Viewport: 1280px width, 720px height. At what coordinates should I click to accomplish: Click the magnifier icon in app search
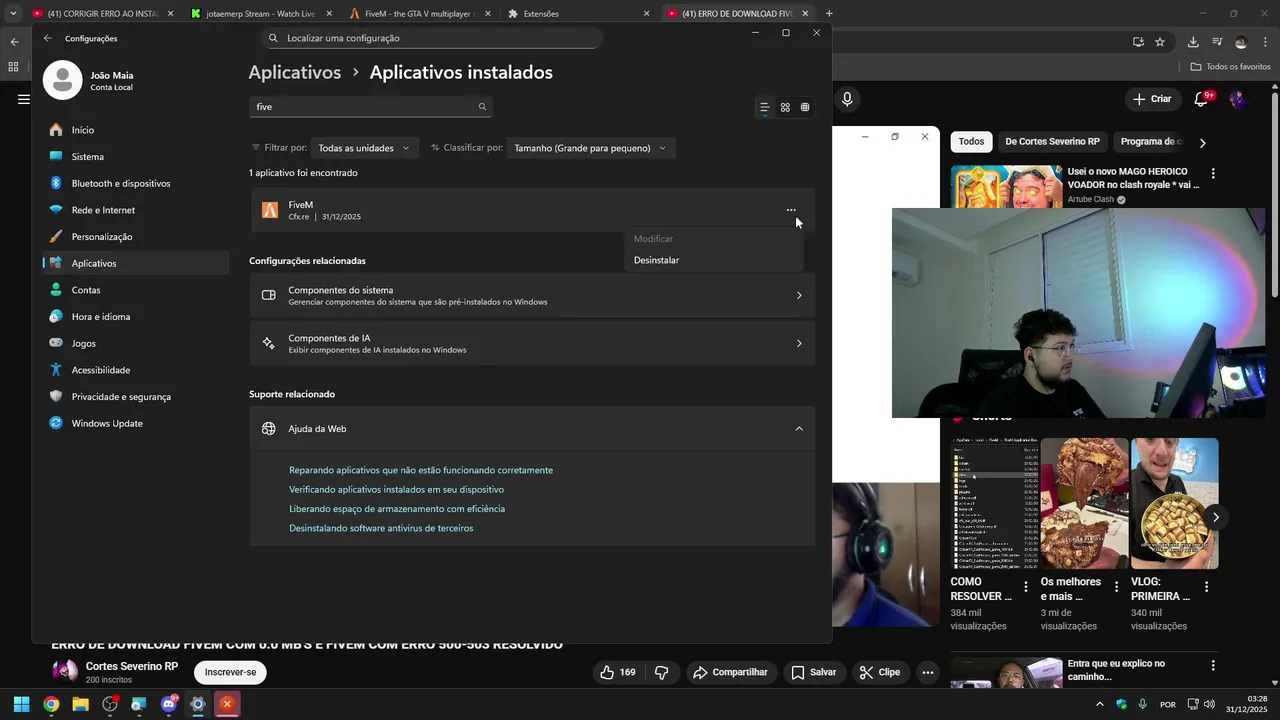482,107
